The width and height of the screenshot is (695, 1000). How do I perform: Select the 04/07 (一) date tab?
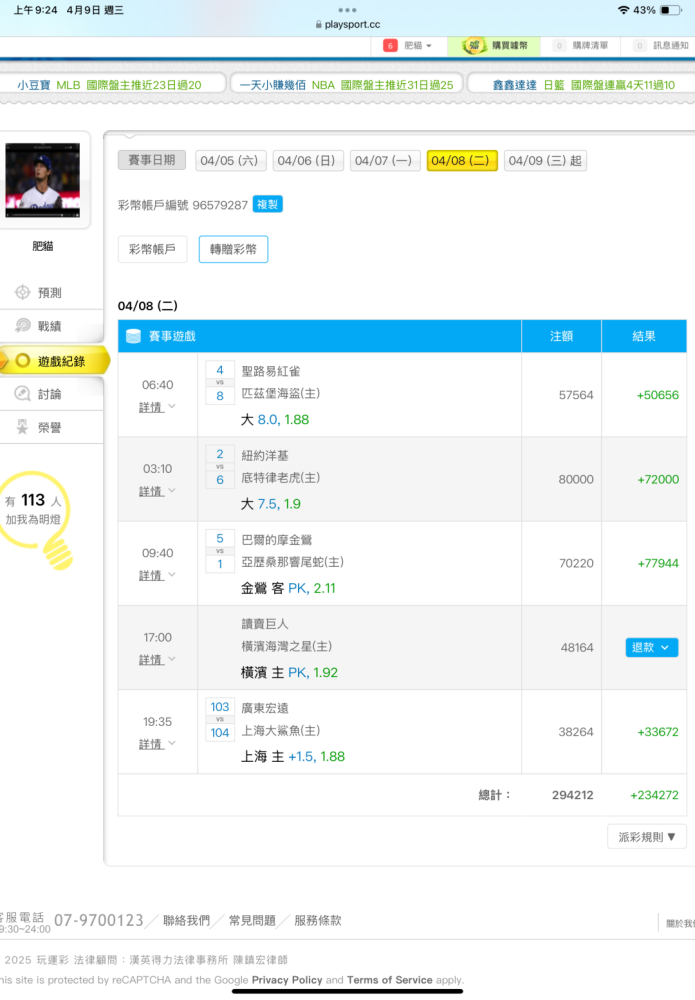pos(384,161)
